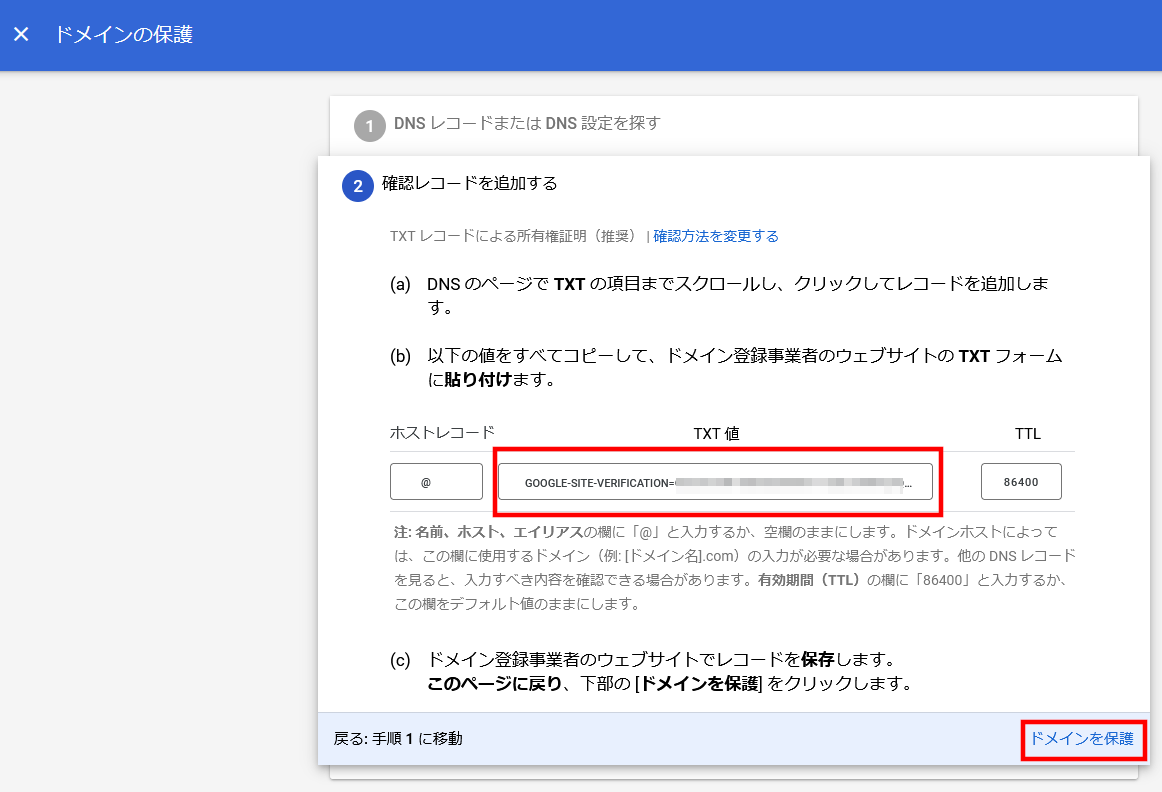Go back via 戻る: 手順 1 に移動
This screenshot has height=792, width=1162.
click(x=398, y=739)
